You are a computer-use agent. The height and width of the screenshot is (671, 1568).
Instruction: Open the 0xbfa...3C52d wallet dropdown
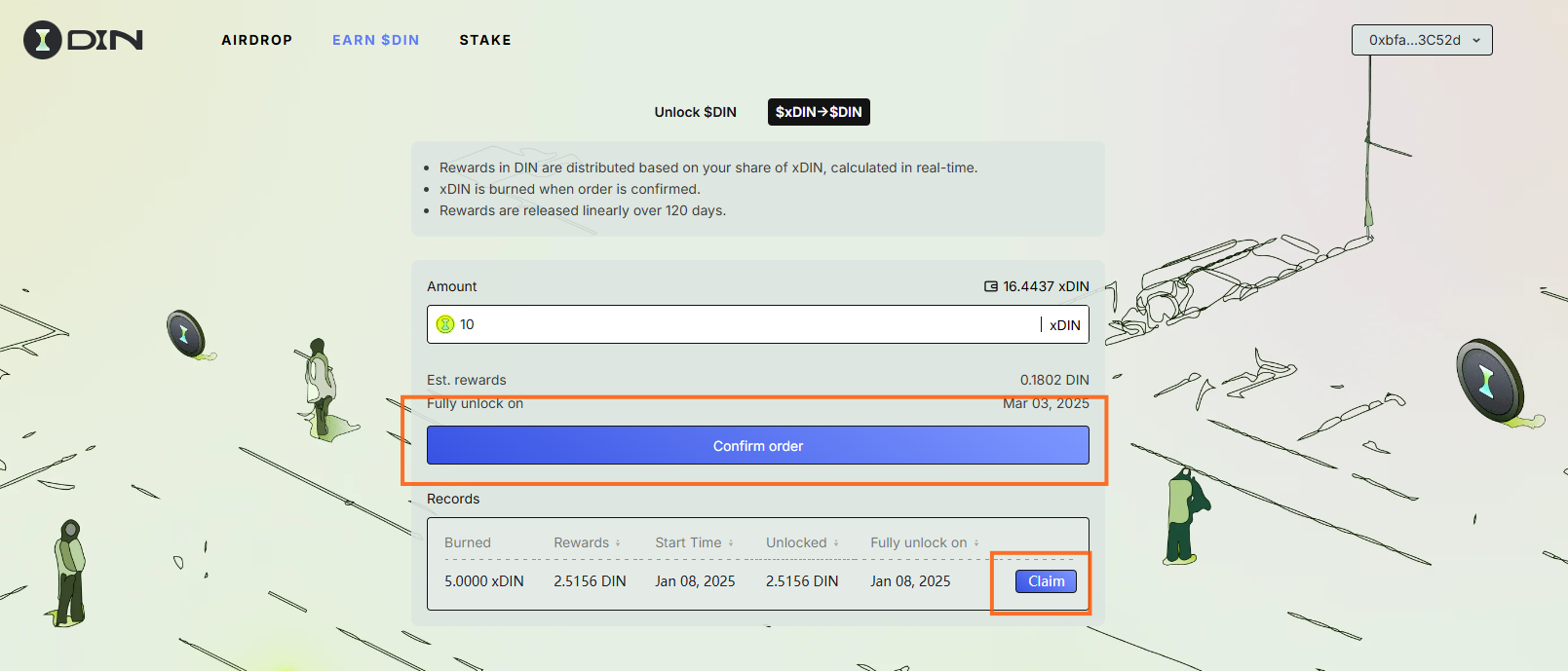coord(1421,40)
